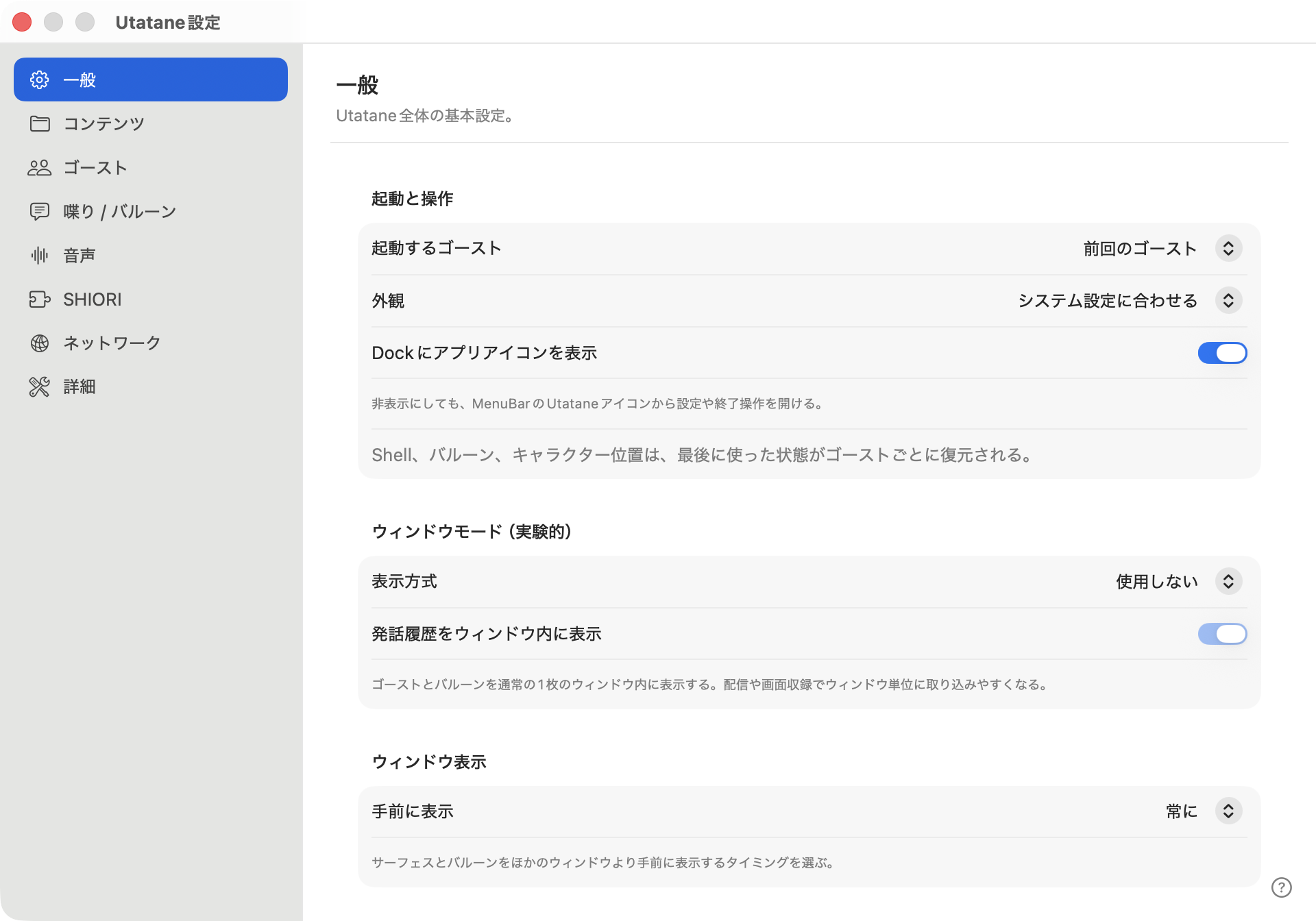
Task: Click the globe icon for ネットワーク
Action: (40, 343)
